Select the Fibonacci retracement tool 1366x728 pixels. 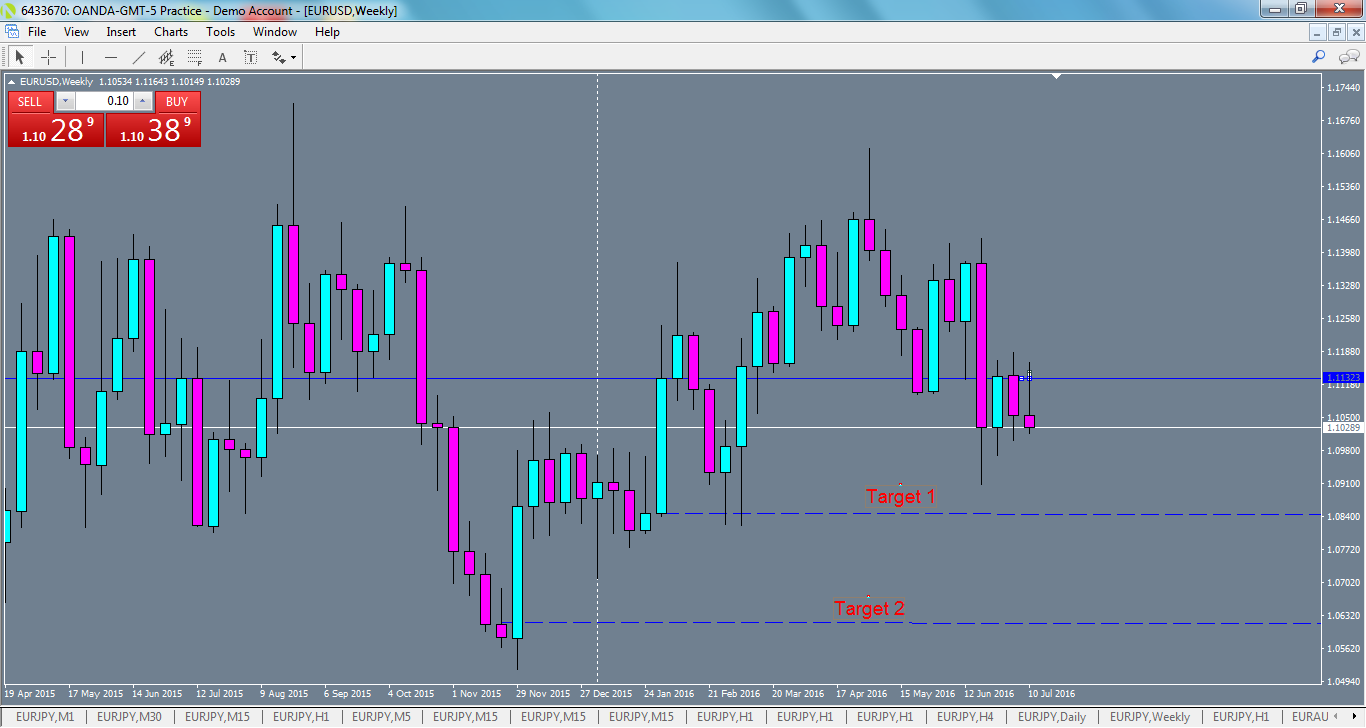click(194, 57)
